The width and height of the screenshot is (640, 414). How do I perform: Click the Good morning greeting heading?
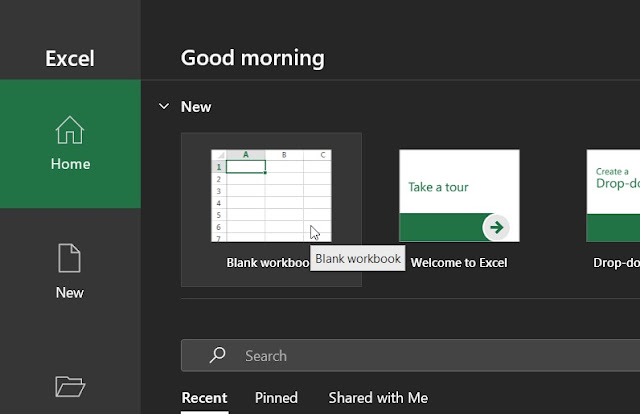pyautogui.click(x=253, y=58)
